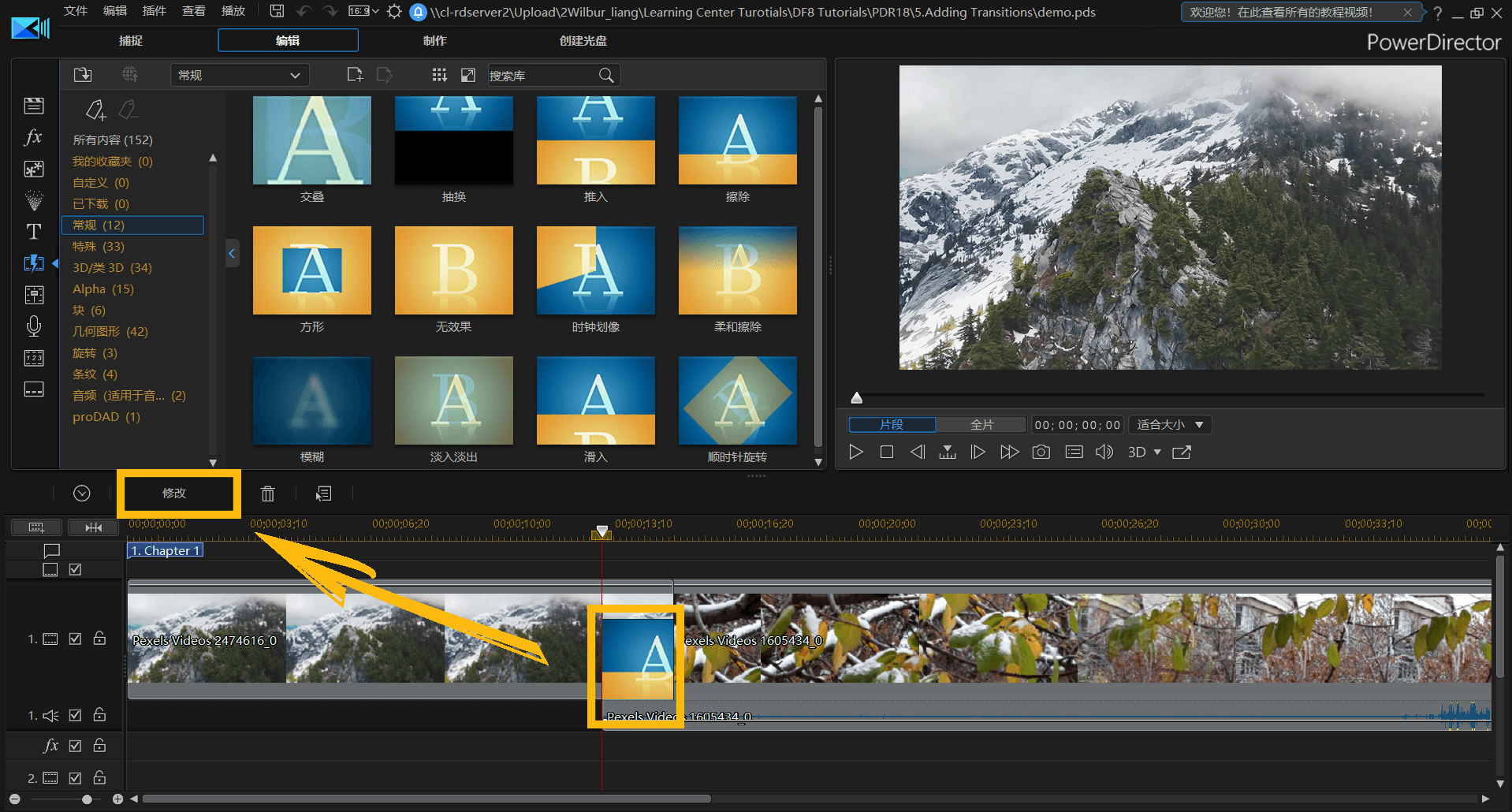The width and height of the screenshot is (1512, 812).
Task: Open the 常规 library filter dropdown
Action: tap(239, 75)
